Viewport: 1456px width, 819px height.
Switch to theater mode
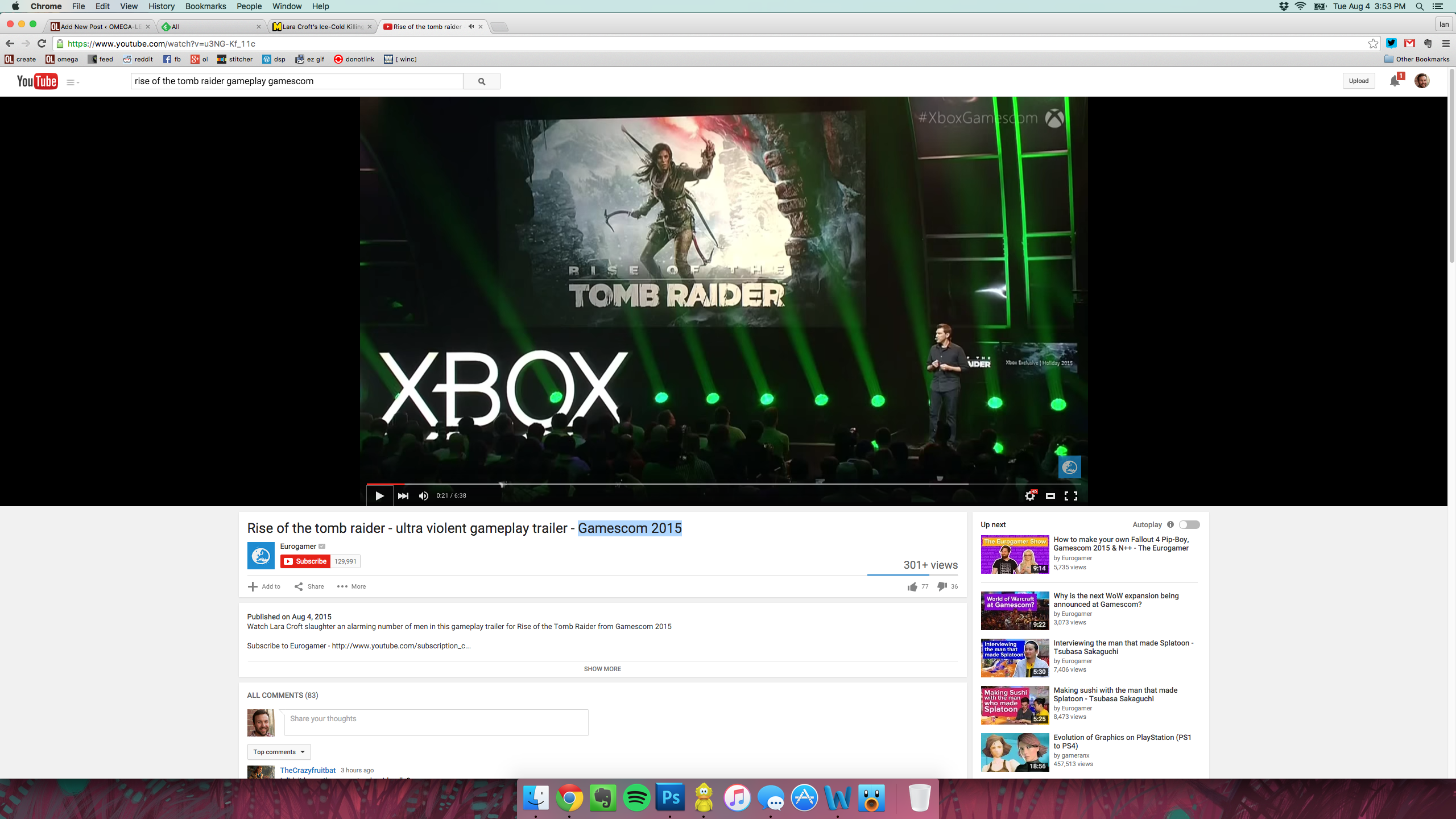(1050, 496)
